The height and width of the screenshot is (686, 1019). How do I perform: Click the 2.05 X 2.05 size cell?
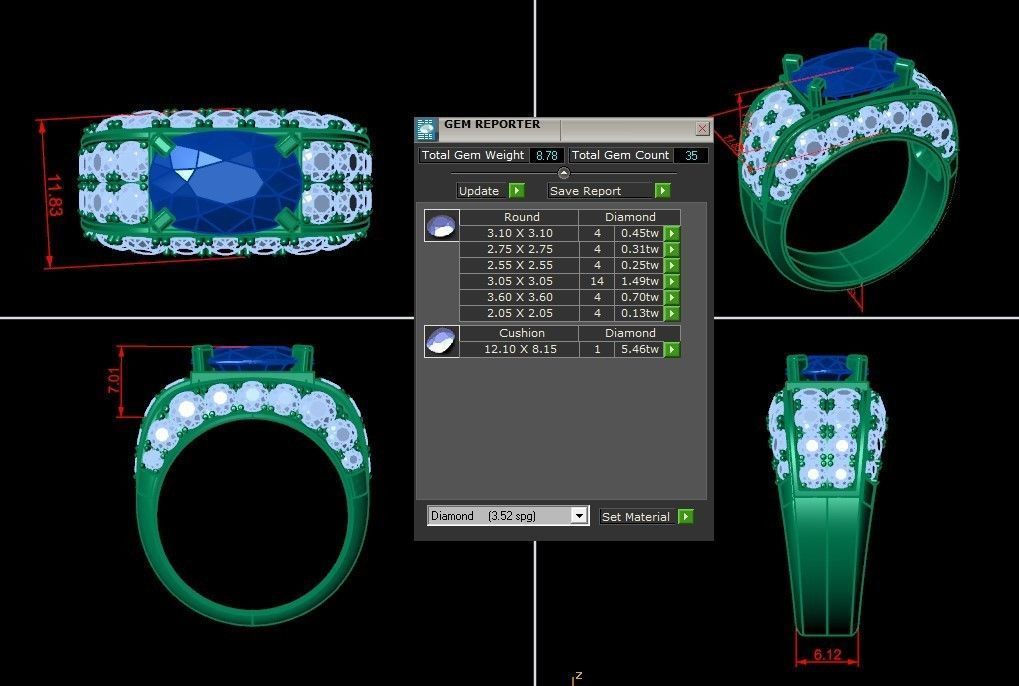click(x=520, y=313)
